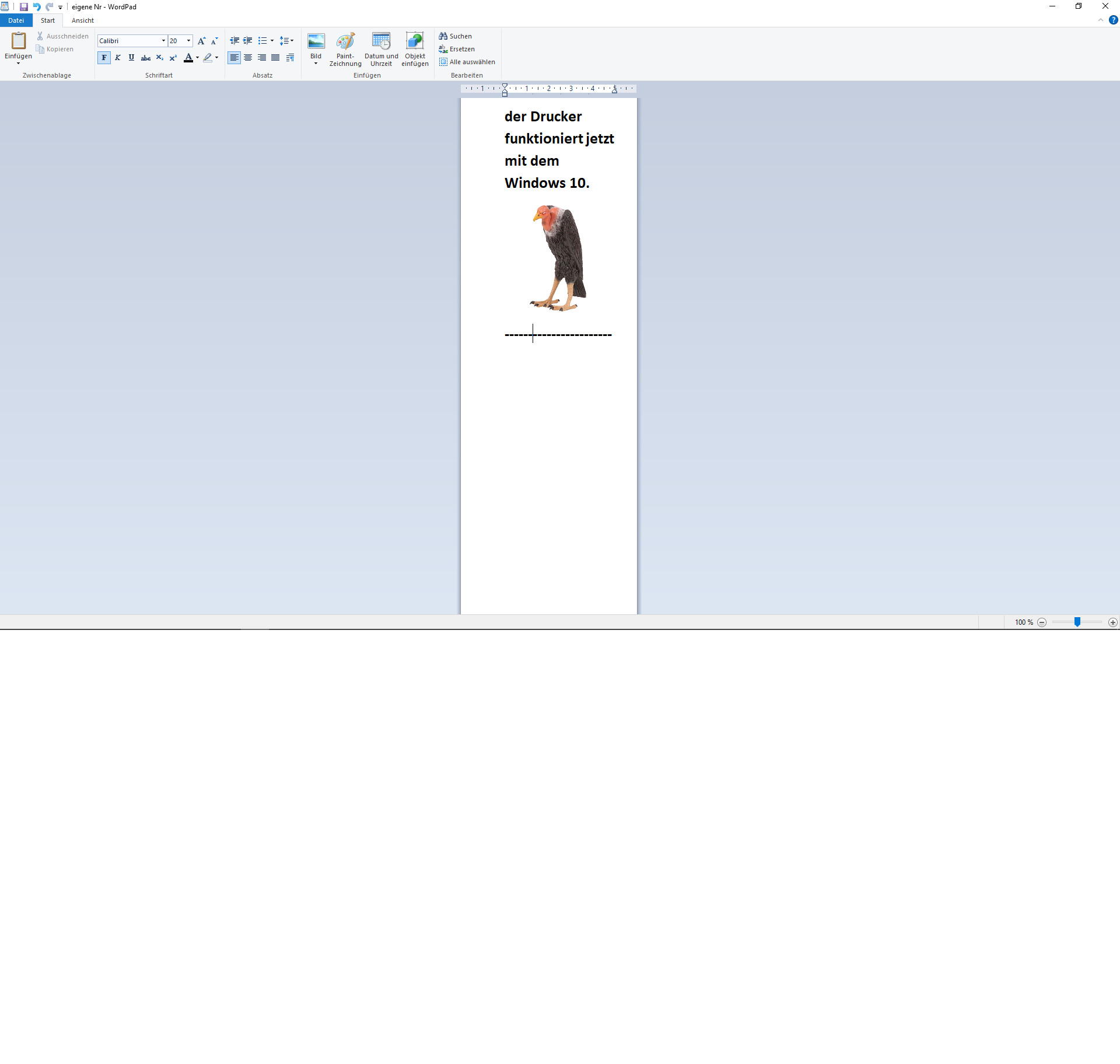This screenshot has width=1120, height=1064.
Task: Click the 100 % zoom level label
Action: tap(1024, 622)
